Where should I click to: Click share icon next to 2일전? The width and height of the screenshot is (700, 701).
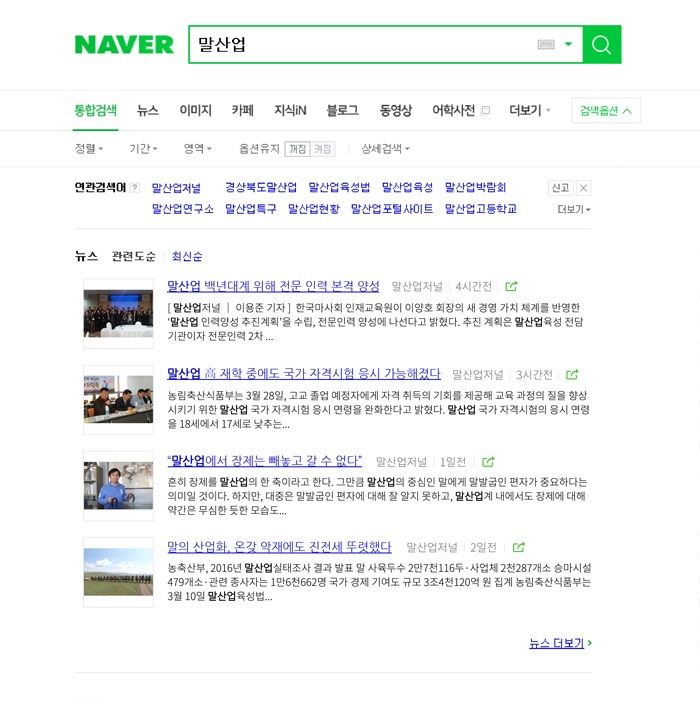tap(519, 547)
